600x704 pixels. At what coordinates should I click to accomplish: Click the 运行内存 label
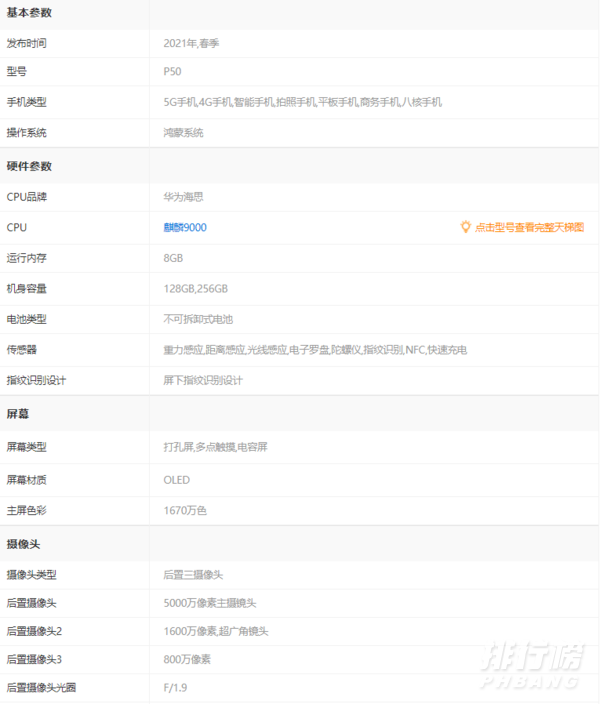(x=26, y=258)
